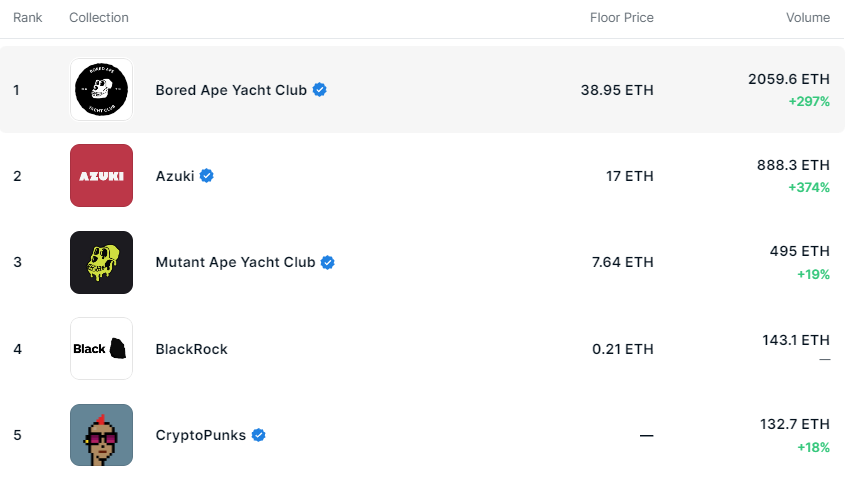Sort by the Rank column header
This screenshot has height=484, width=857.
(27, 18)
